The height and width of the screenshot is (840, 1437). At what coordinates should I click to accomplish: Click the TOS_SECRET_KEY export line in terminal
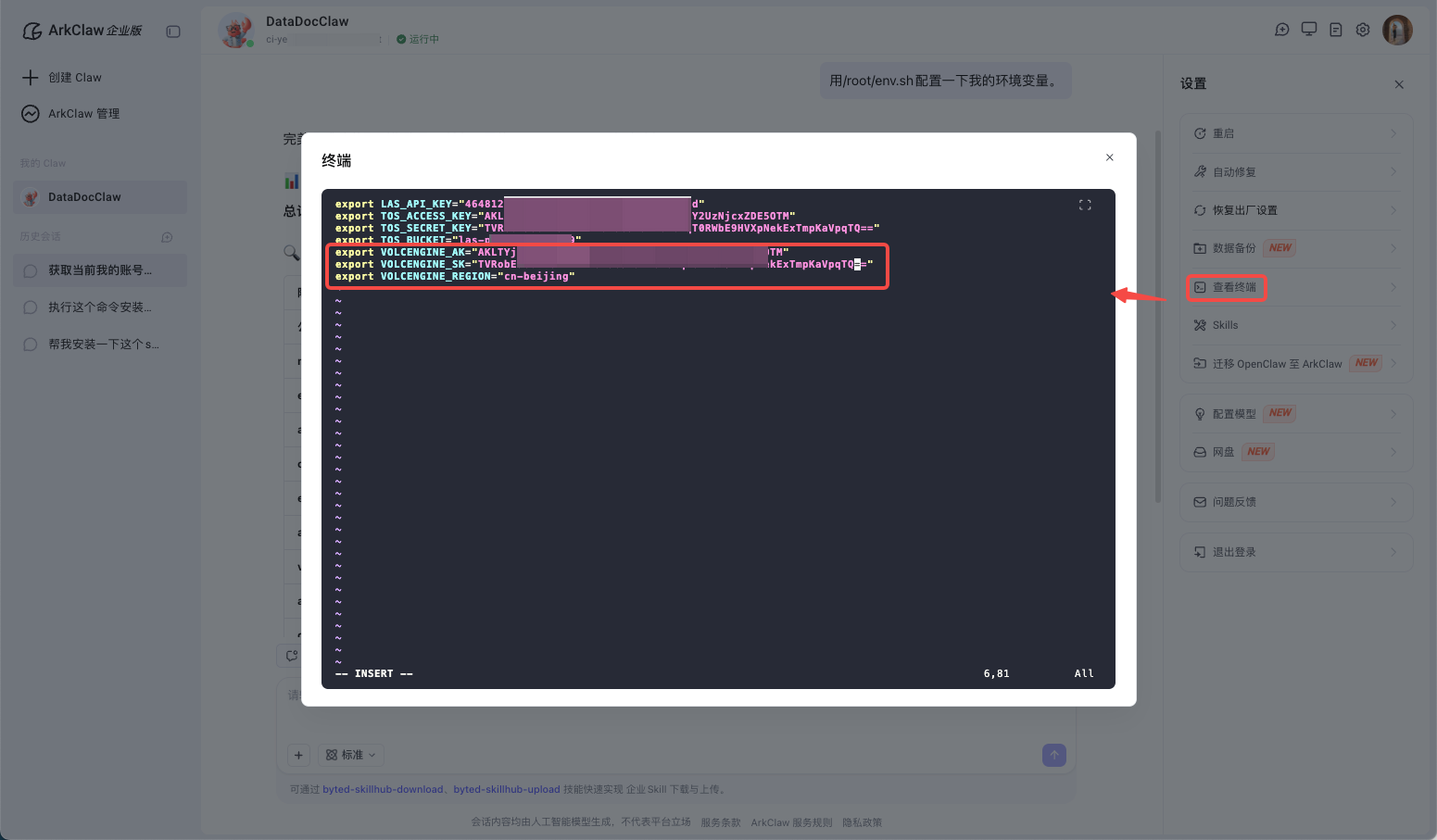tap(607, 228)
